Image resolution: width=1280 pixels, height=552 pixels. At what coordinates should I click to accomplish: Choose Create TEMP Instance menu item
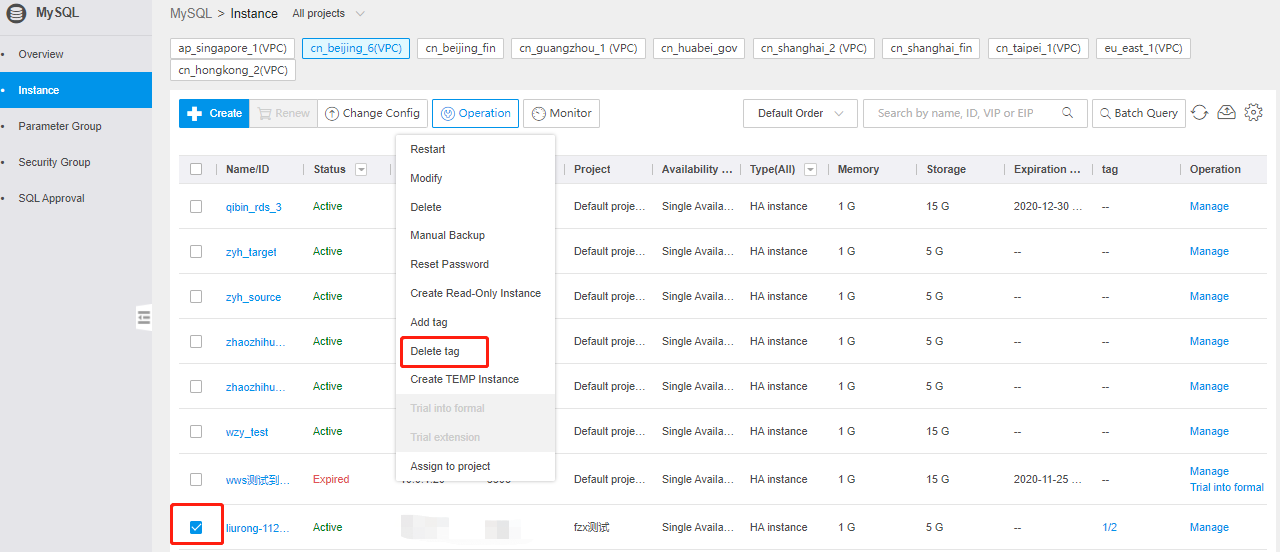point(475,379)
